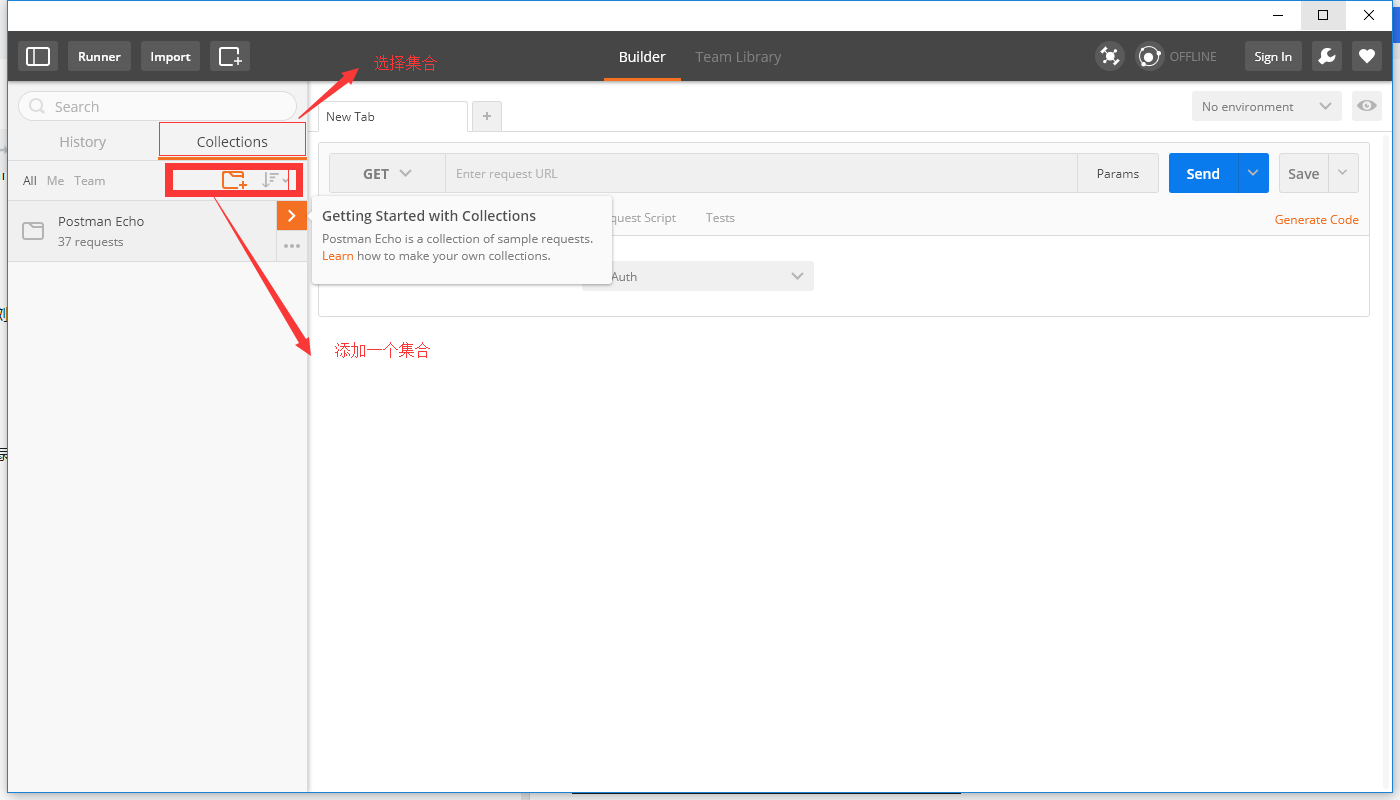
Task: Add a new collection with the folder-plus icon
Action: (234, 180)
